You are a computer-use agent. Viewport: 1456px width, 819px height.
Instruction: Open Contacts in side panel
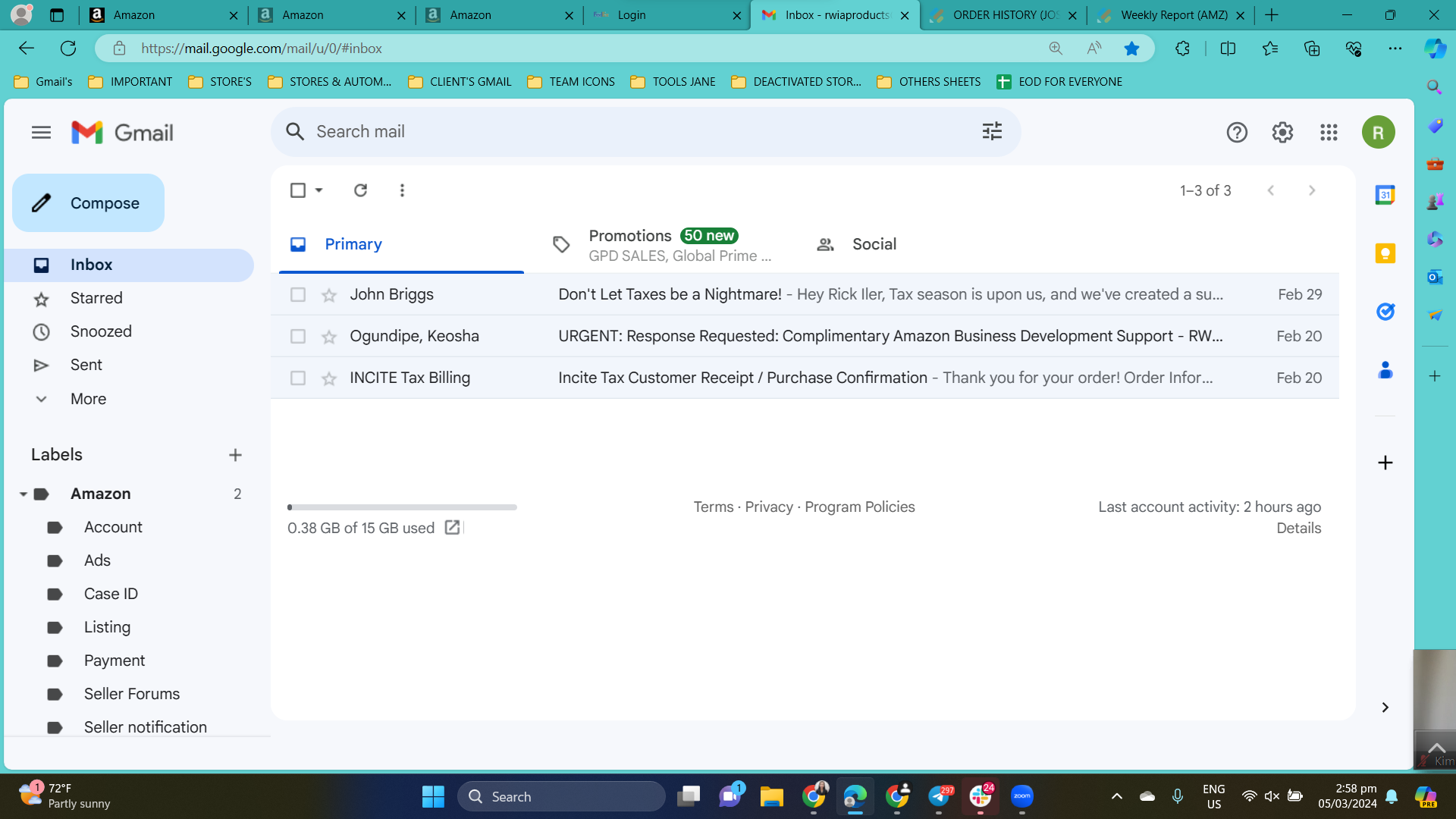coord(1385,370)
